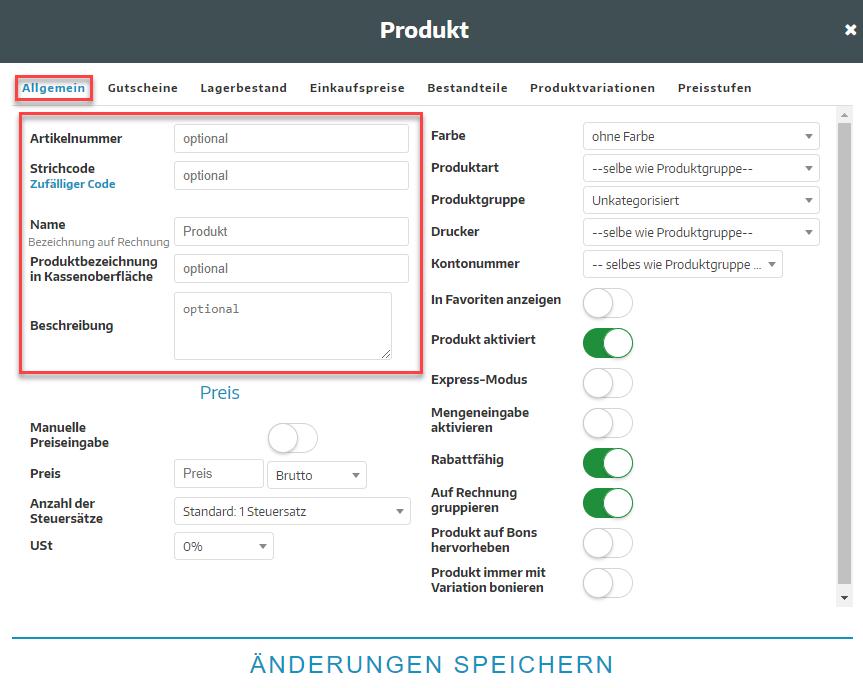Image resolution: width=863 pixels, height=688 pixels.
Task: Click the Bezeichnung auf Rechnung hint text
Action: (99, 242)
